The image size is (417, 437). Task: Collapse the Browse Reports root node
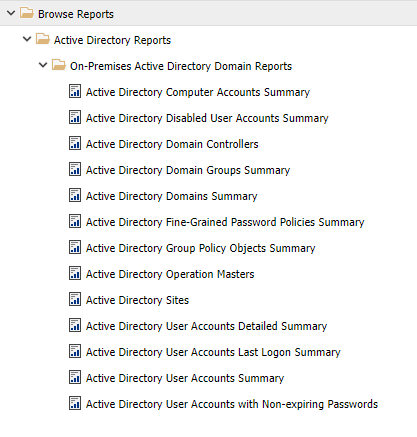11,13
